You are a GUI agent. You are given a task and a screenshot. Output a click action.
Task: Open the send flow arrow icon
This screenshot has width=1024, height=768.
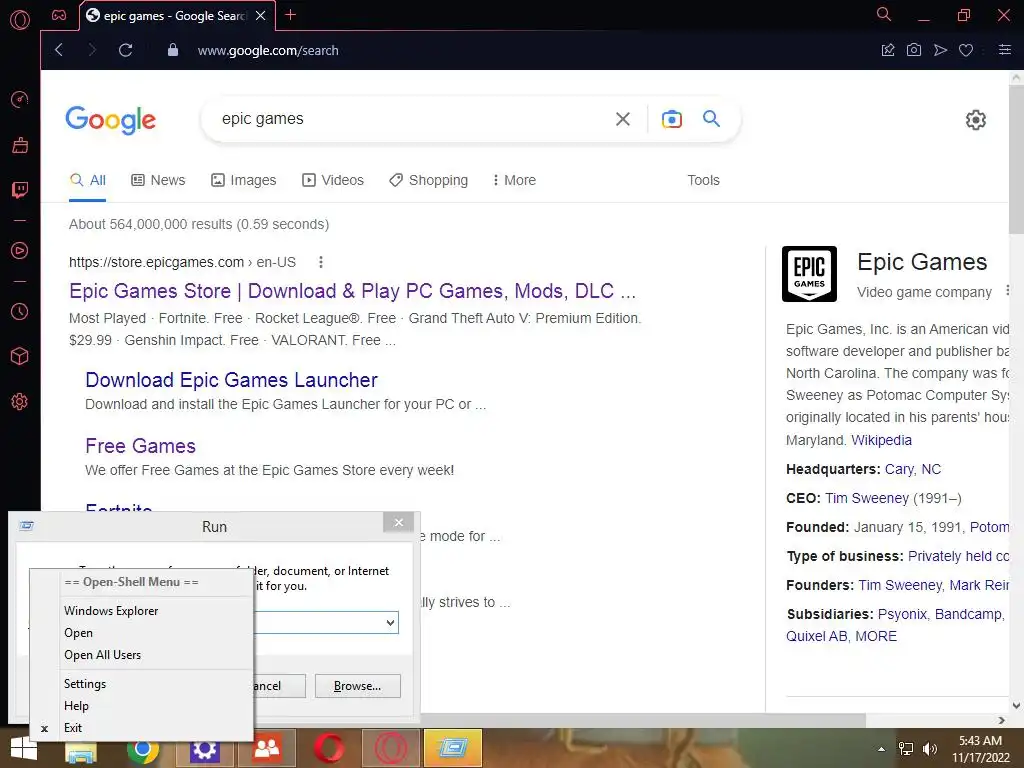click(x=940, y=50)
